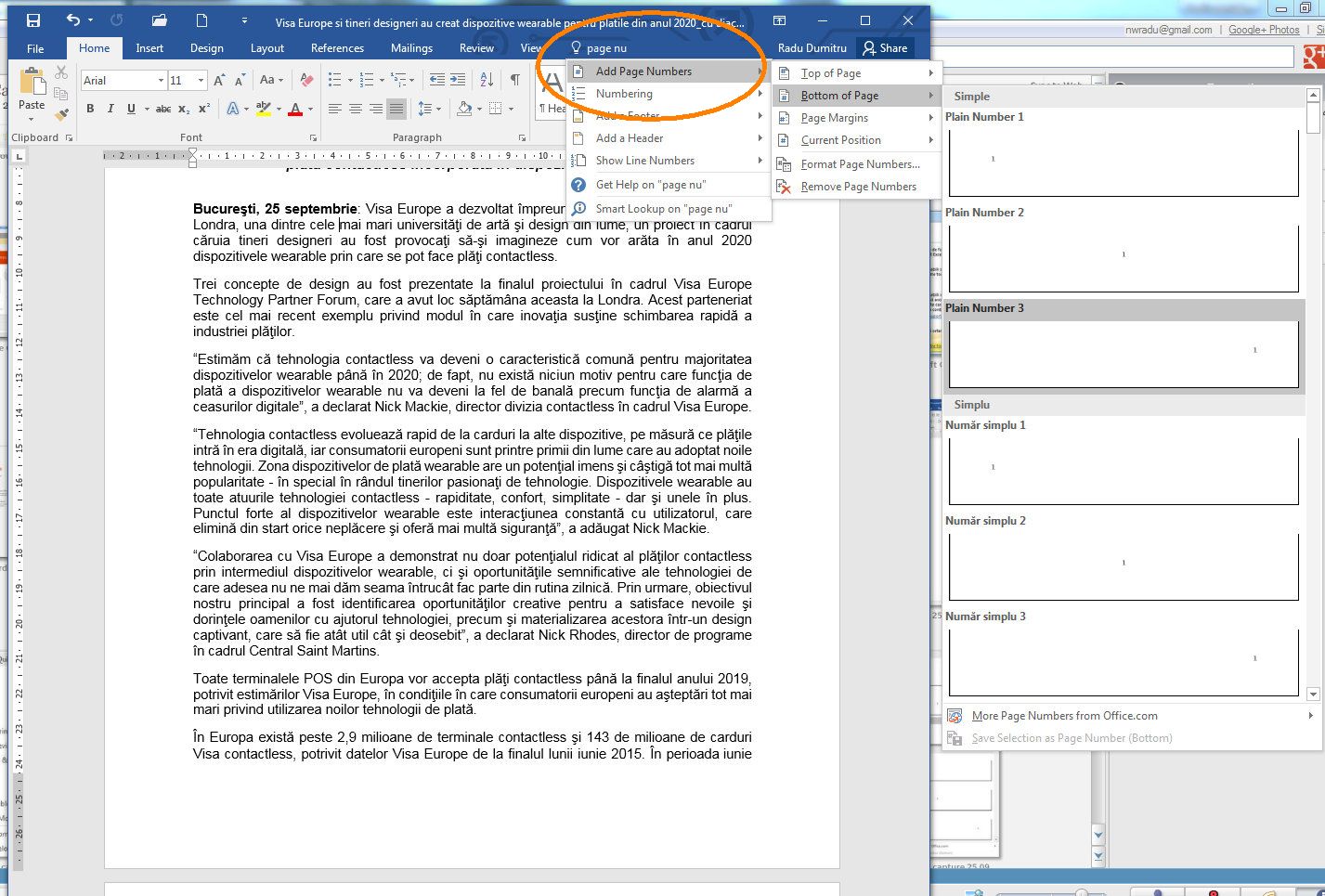
Task: Select Plain Number 3 gallery thumbnail
Action: [x=1124, y=354]
